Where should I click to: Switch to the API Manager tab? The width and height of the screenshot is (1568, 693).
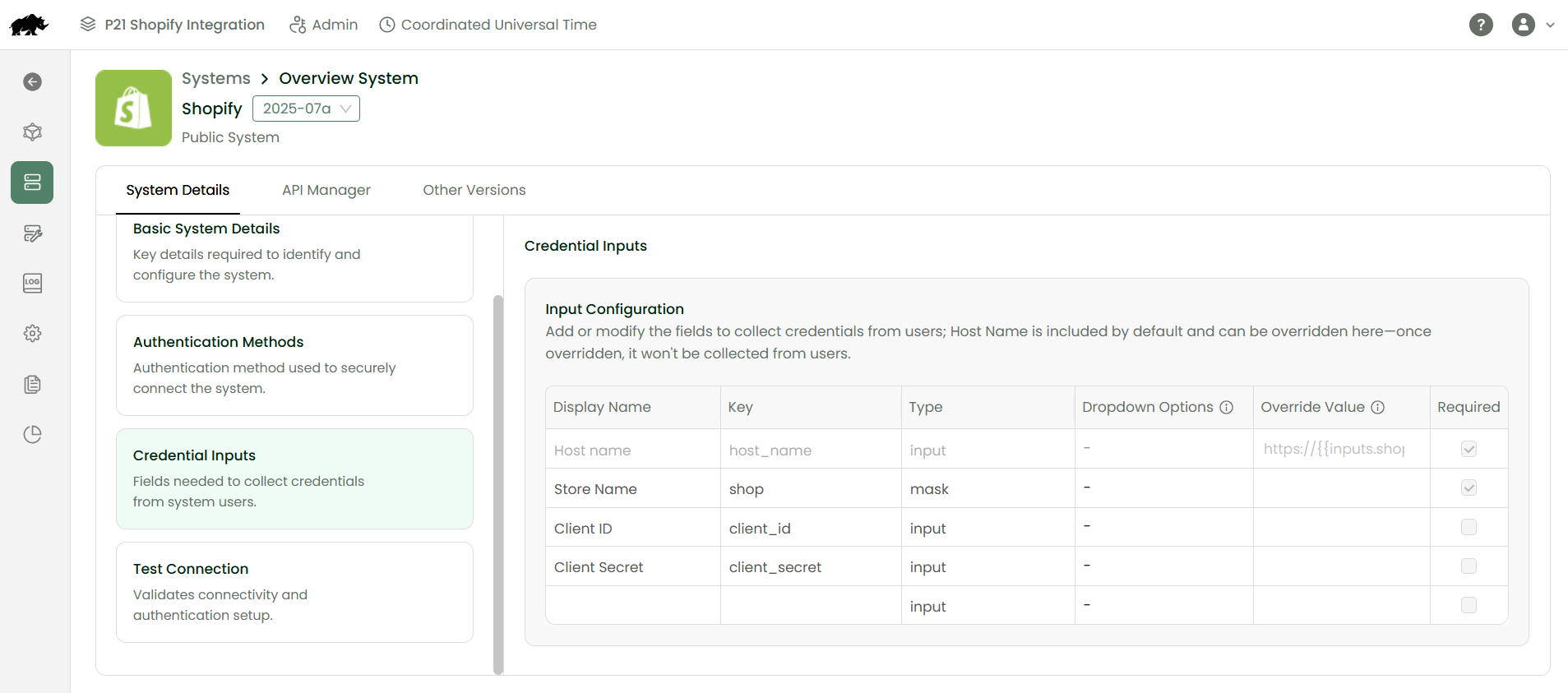(326, 190)
